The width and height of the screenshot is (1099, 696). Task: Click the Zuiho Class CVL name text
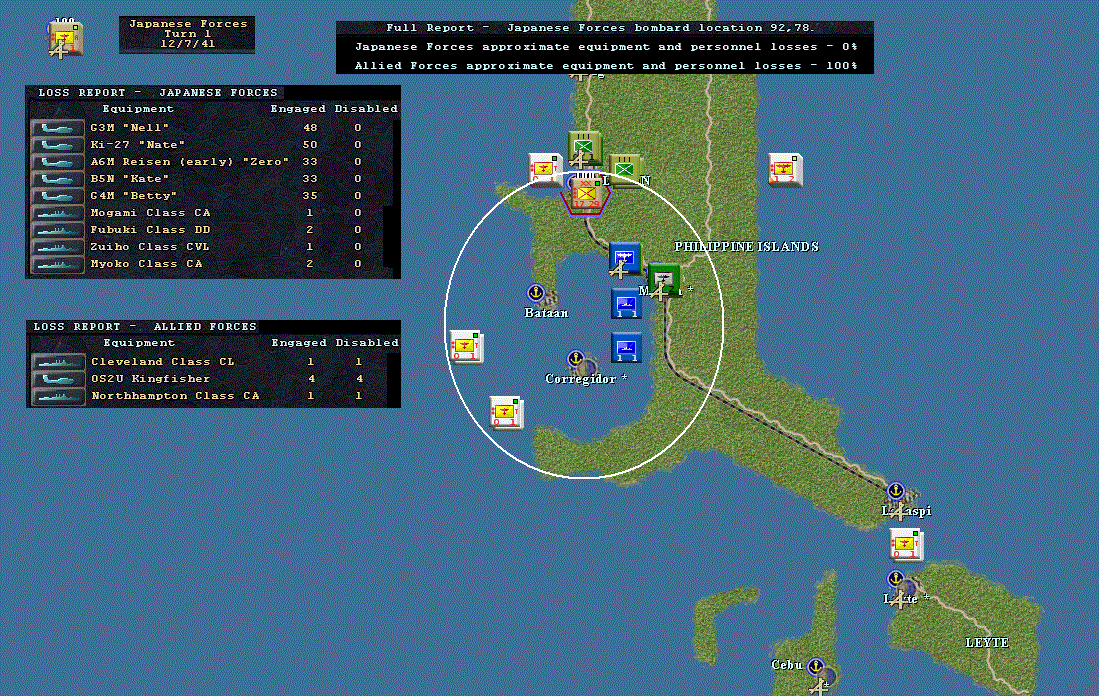(x=149, y=247)
